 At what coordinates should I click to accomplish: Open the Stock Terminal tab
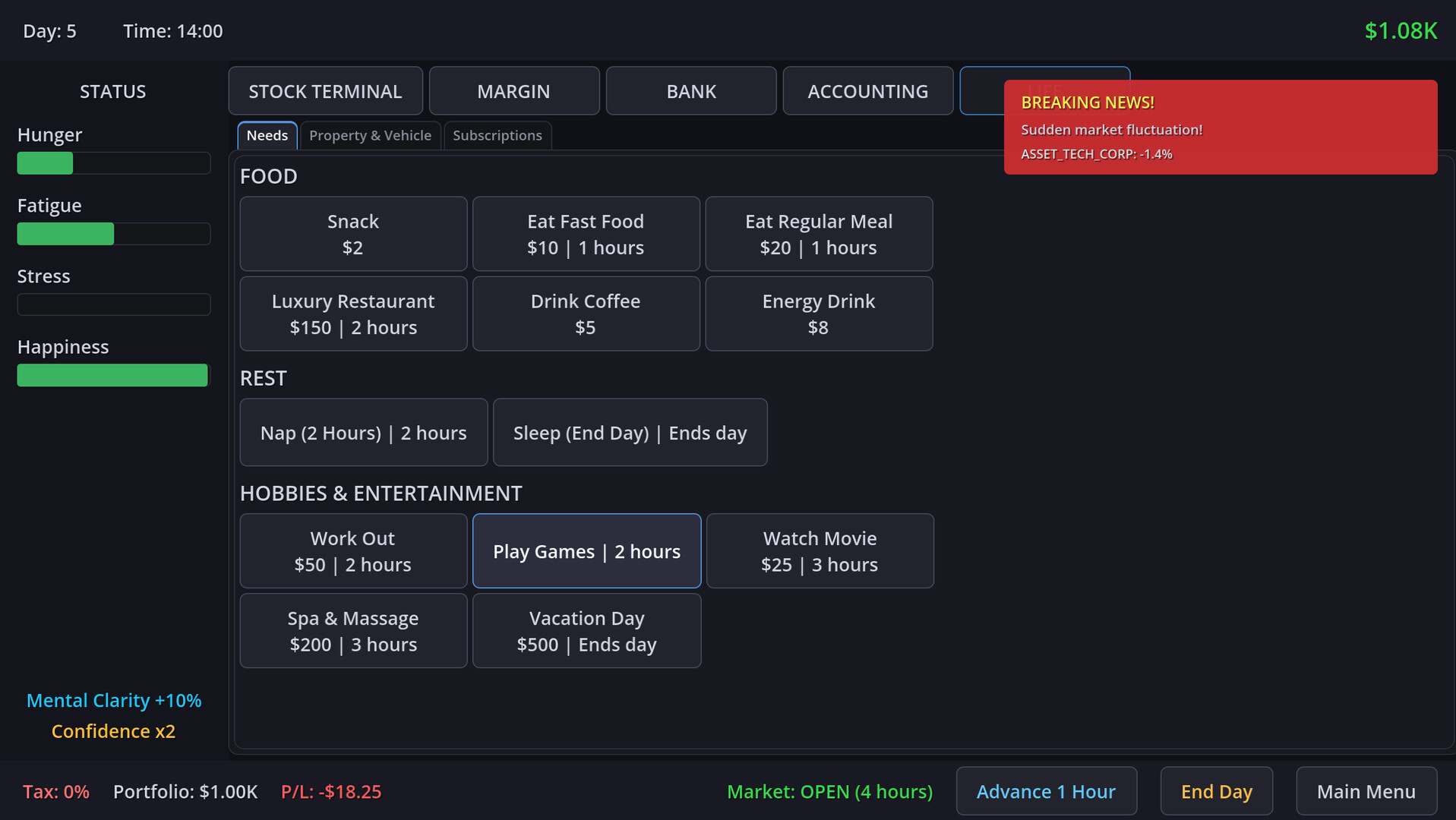(325, 91)
